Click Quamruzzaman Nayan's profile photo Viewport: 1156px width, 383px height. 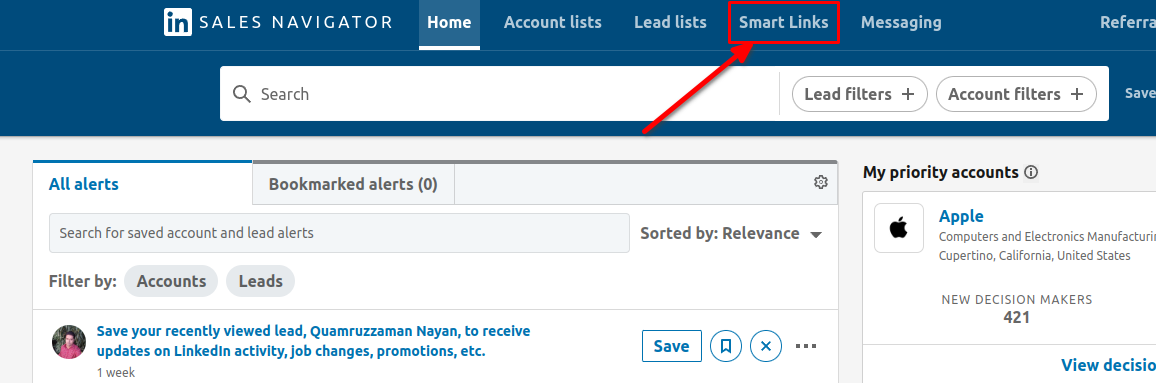click(x=69, y=342)
